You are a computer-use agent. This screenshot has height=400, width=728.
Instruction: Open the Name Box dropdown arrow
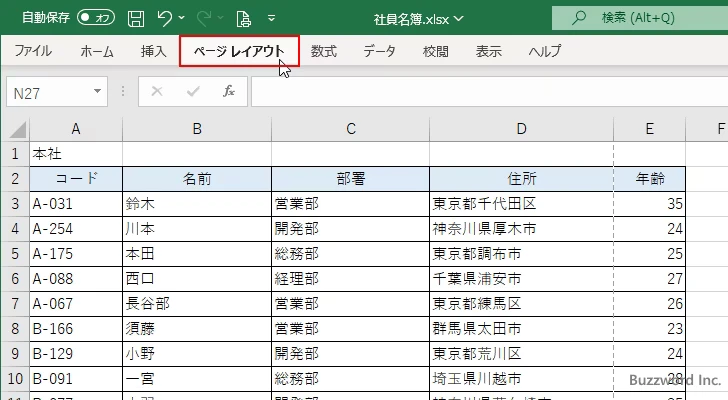coord(97,92)
